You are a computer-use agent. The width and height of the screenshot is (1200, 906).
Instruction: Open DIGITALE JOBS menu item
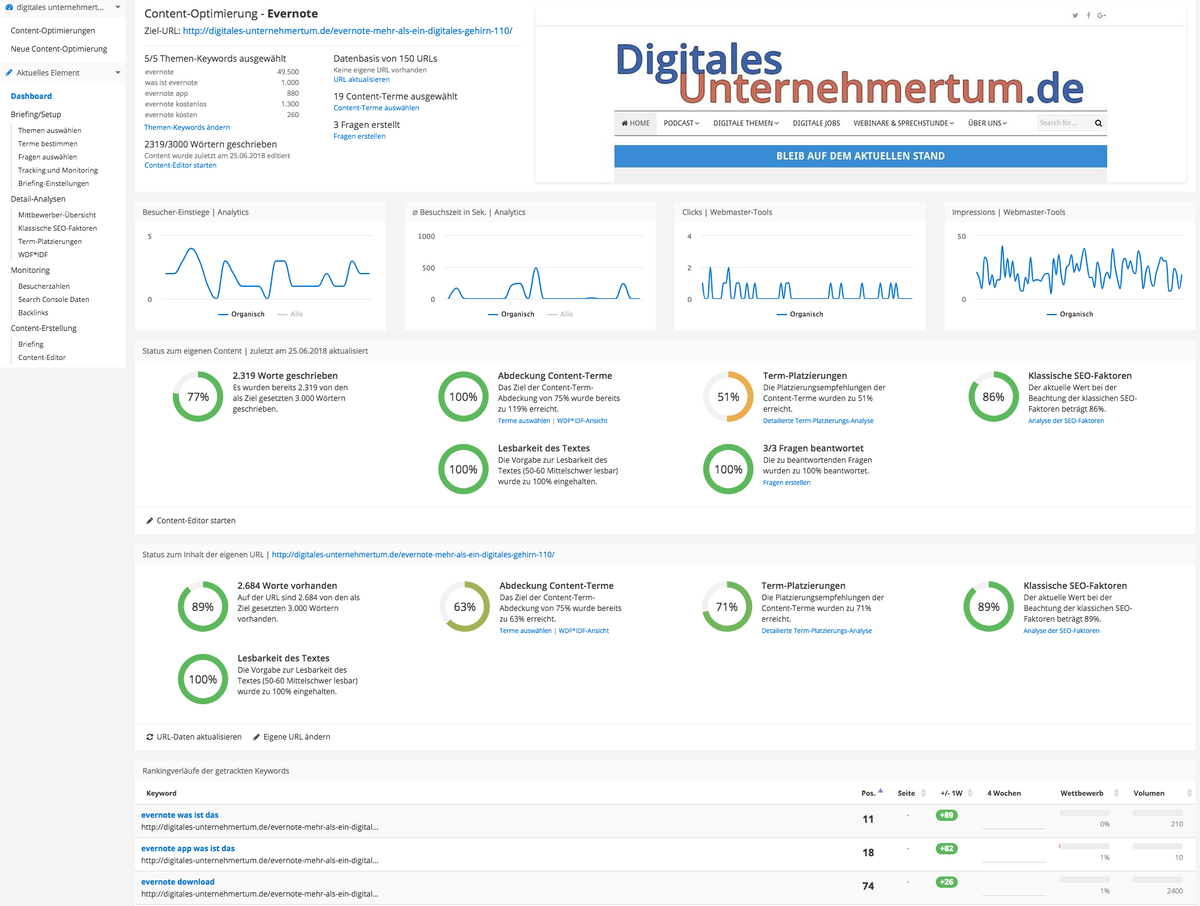point(816,123)
